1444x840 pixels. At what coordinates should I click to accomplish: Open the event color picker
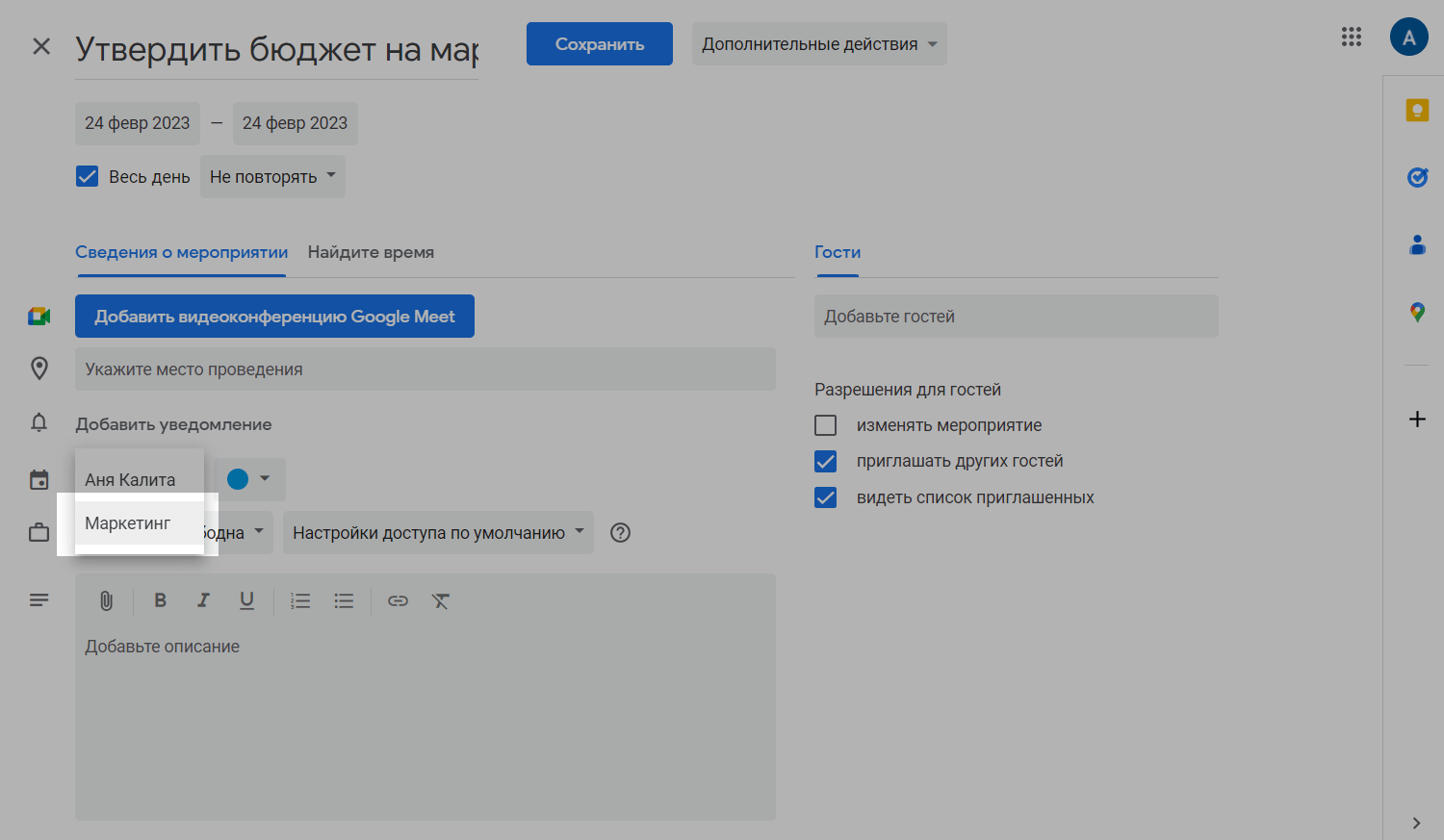point(249,479)
